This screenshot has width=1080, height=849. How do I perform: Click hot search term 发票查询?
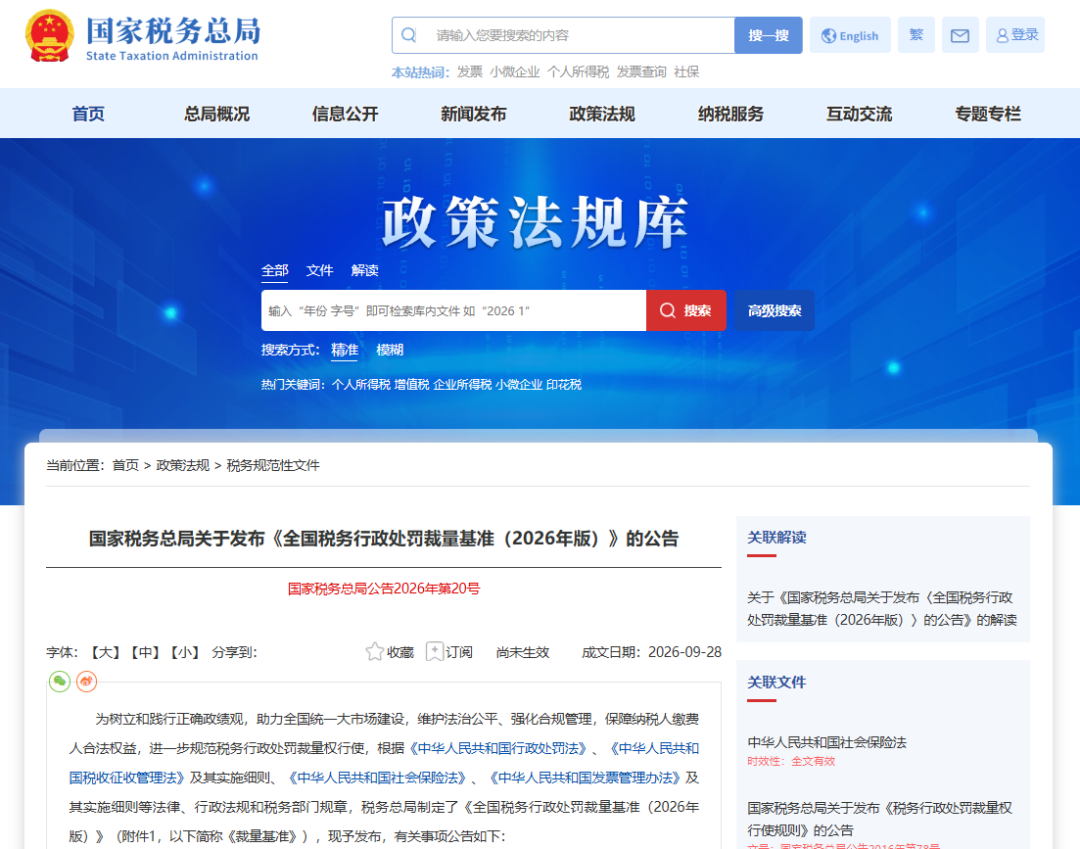pyautogui.click(x=641, y=72)
